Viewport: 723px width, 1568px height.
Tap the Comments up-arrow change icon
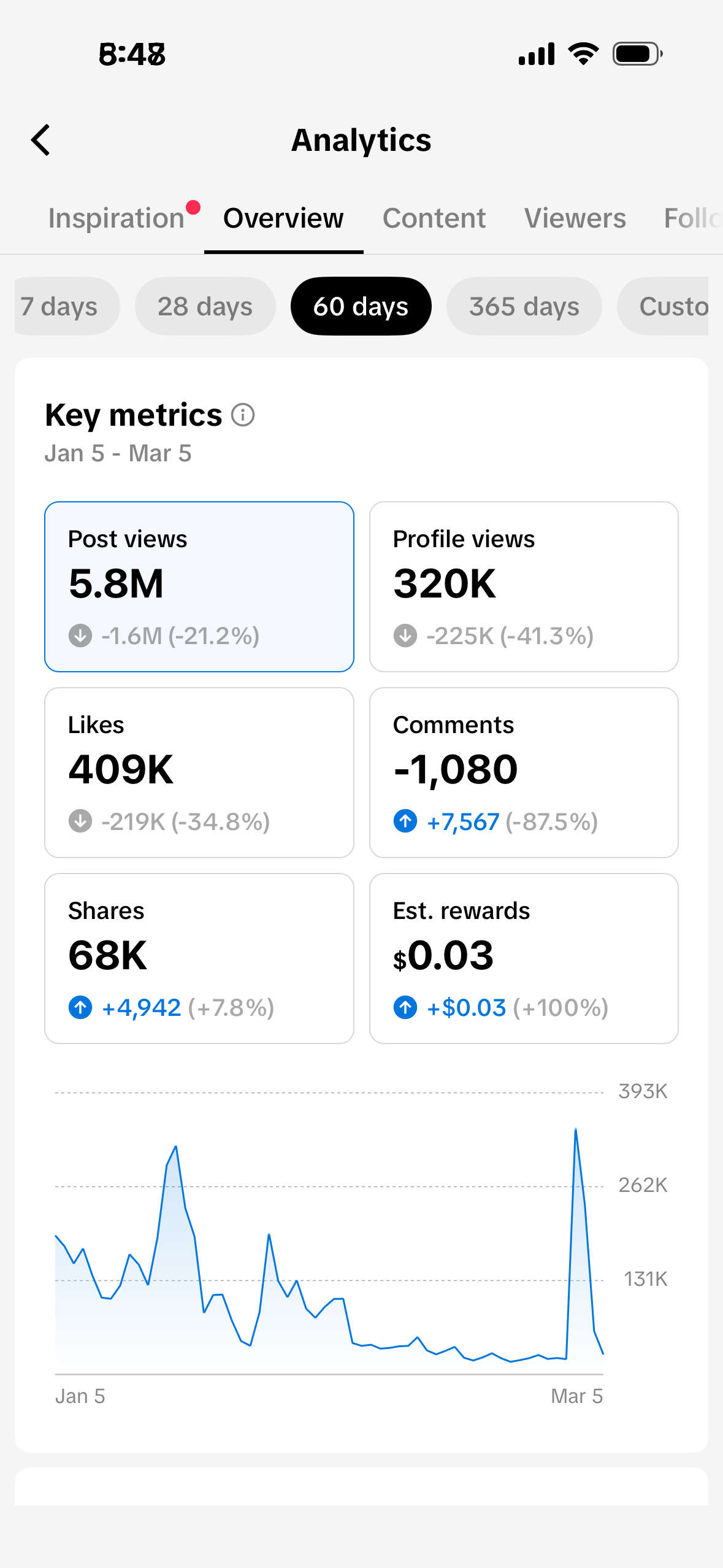point(405,821)
